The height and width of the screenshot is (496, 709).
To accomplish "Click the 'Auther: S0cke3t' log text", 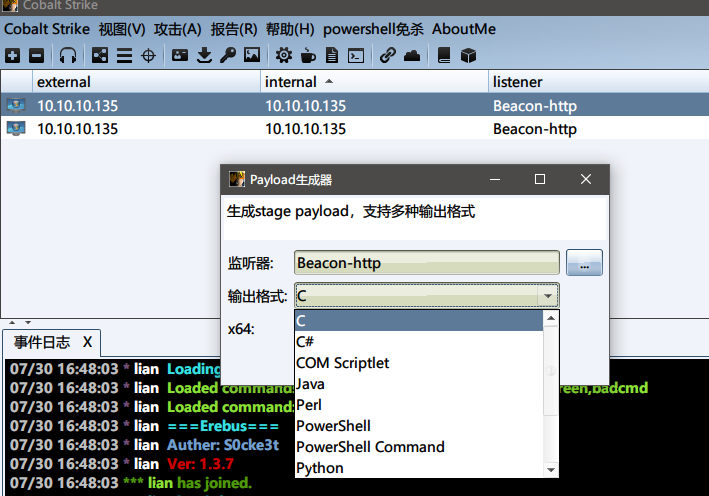I will 223,445.
